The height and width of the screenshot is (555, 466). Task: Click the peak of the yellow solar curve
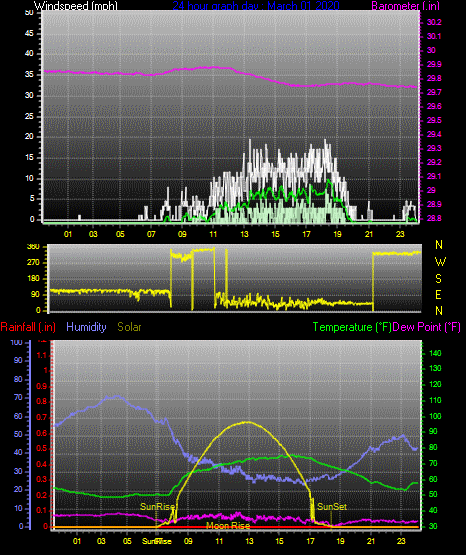[248, 422]
